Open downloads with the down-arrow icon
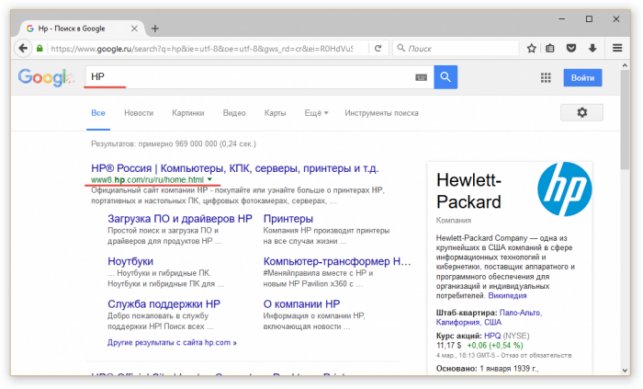The image size is (643, 389). point(593,48)
